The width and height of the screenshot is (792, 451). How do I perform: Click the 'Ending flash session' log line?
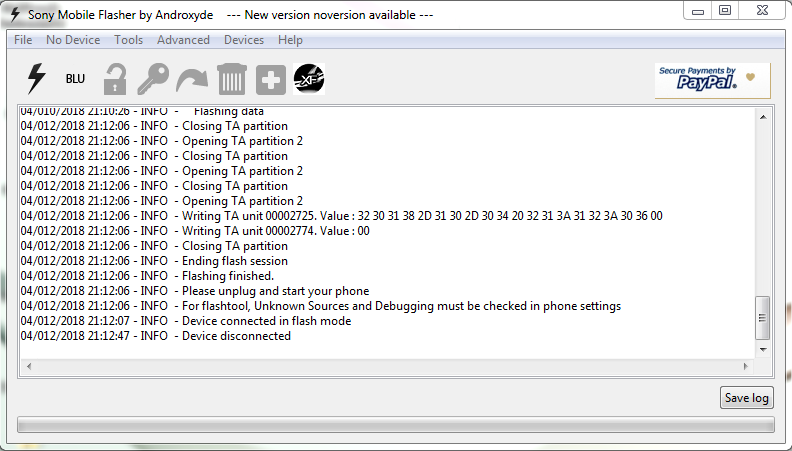pyautogui.click(x=154, y=261)
